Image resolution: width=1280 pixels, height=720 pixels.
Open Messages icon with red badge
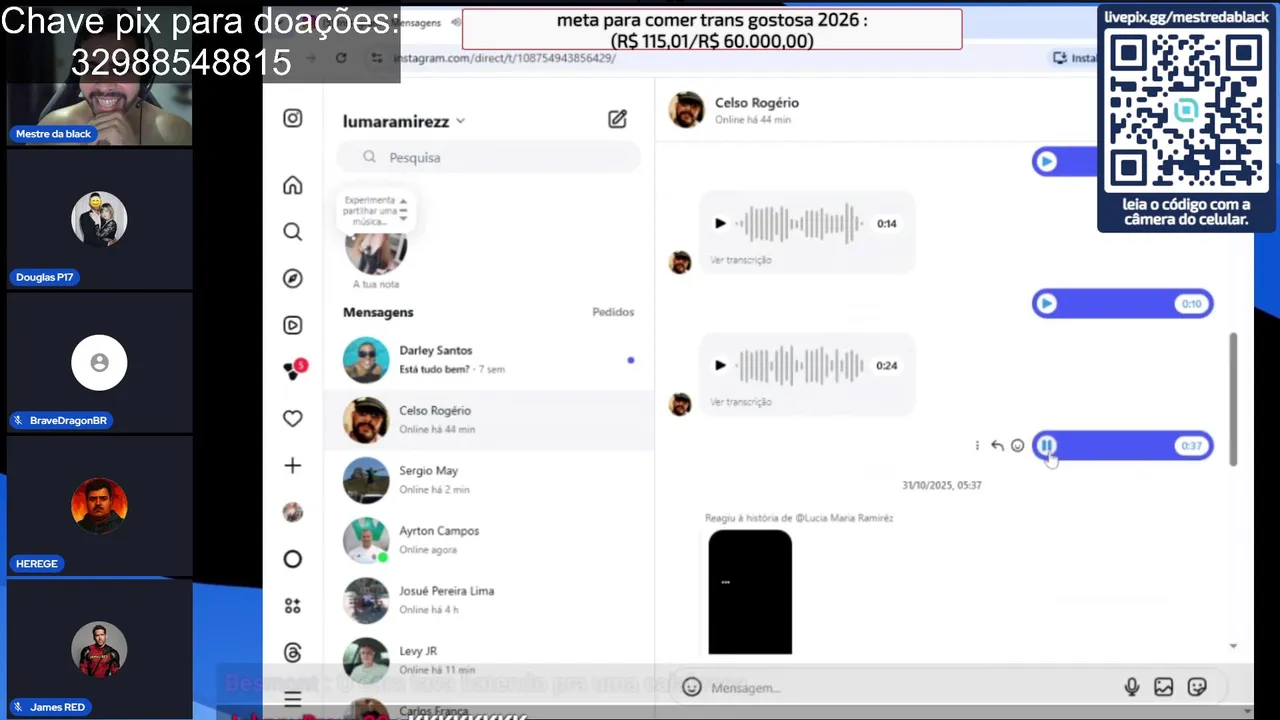(294, 370)
